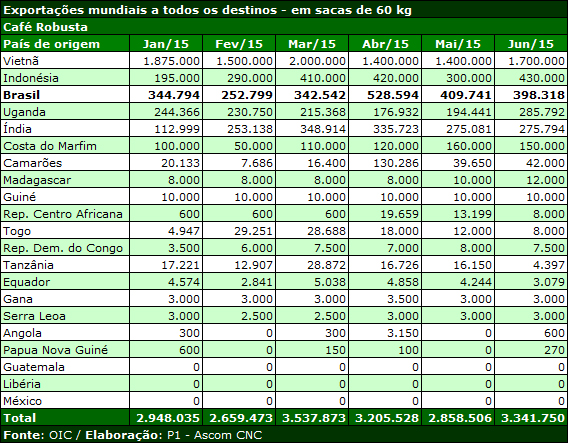Select the Vietnã row label

21,61
